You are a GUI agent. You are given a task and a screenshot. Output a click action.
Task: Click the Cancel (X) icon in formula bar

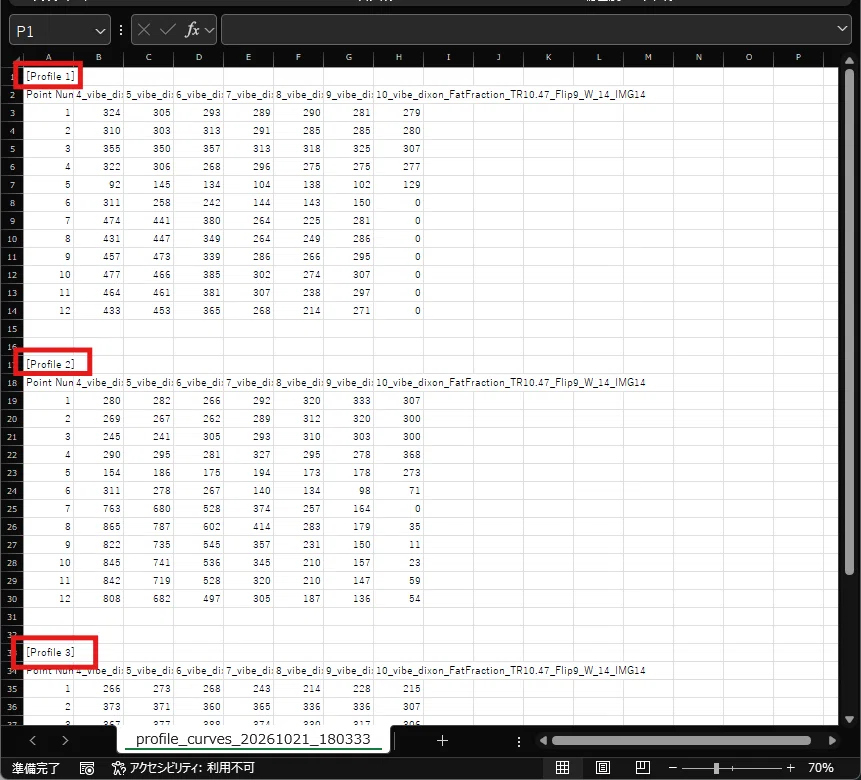[144, 30]
